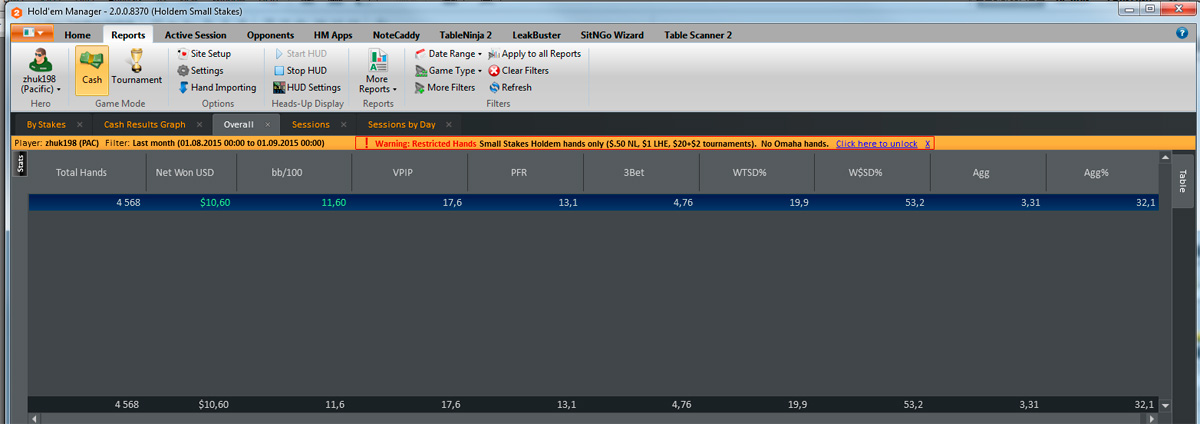Switch to the By Stakes report tab
Image resolution: width=1200 pixels, height=424 pixels.
coord(46,125)
